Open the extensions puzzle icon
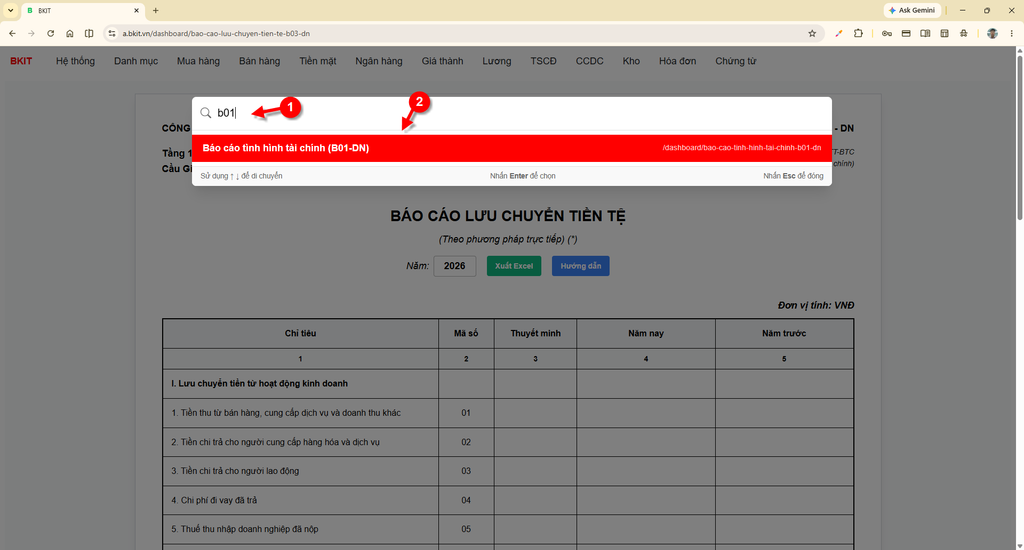This screenshot has width=1024, height=550. pos(858,33)
